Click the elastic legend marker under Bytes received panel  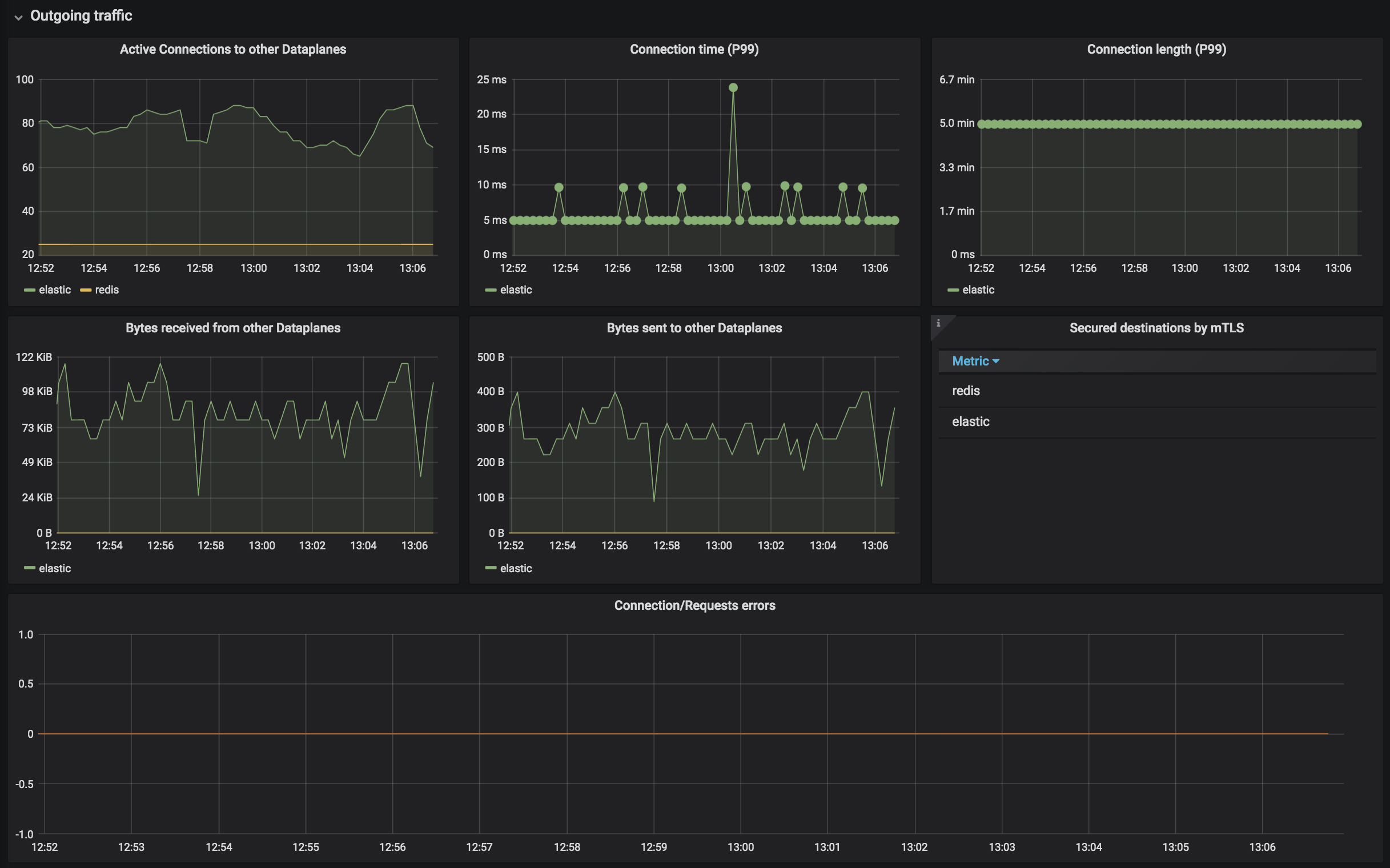pyautogui.click(x=29, y=568)
